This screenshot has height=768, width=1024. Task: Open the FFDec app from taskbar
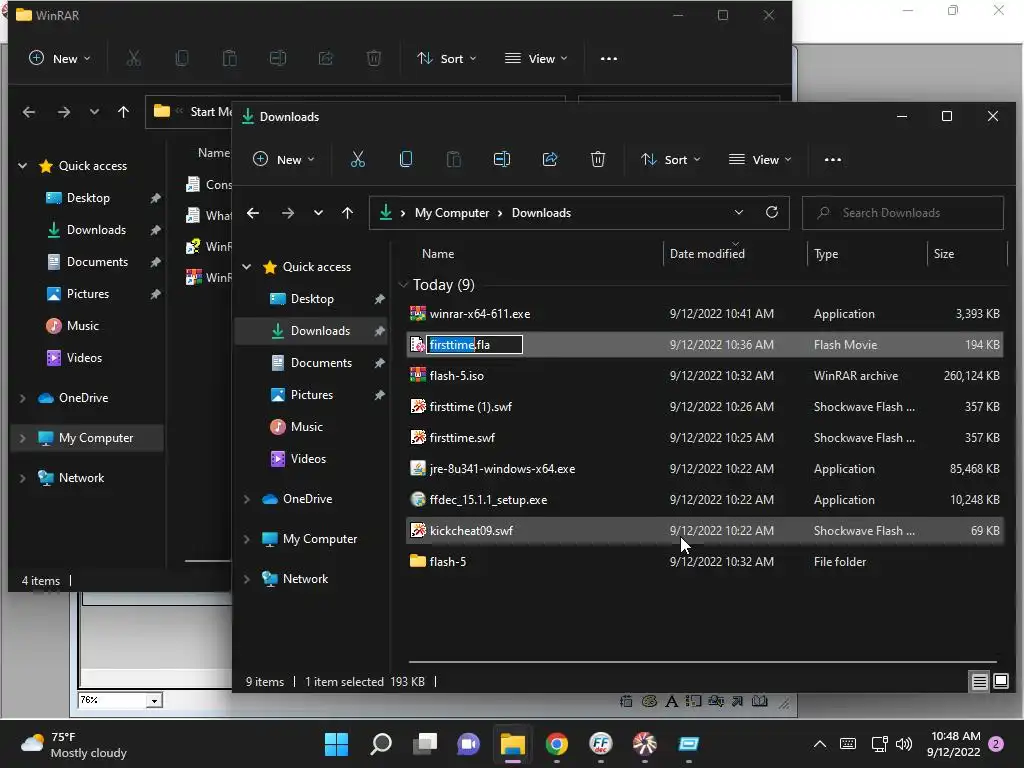pyautogui.click(x=601, y=744)
